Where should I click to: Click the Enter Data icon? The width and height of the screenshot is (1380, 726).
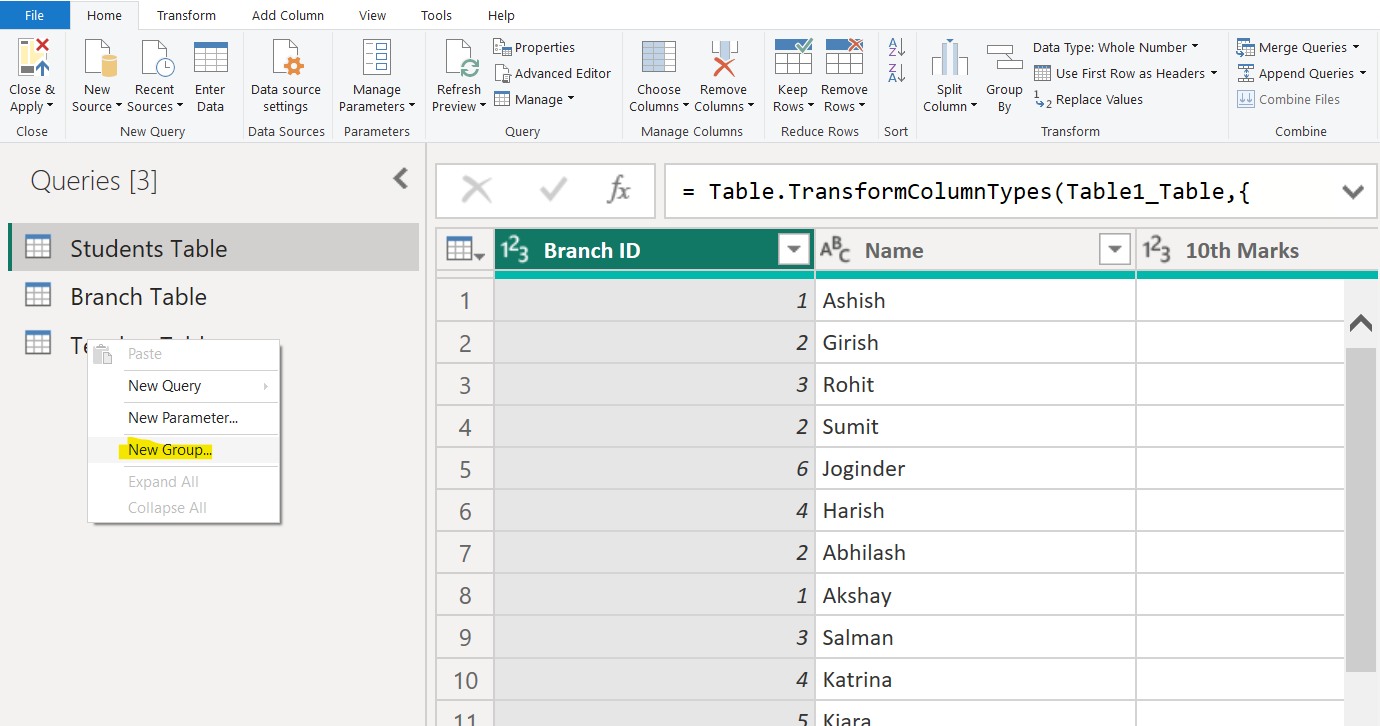pos(210,60)
